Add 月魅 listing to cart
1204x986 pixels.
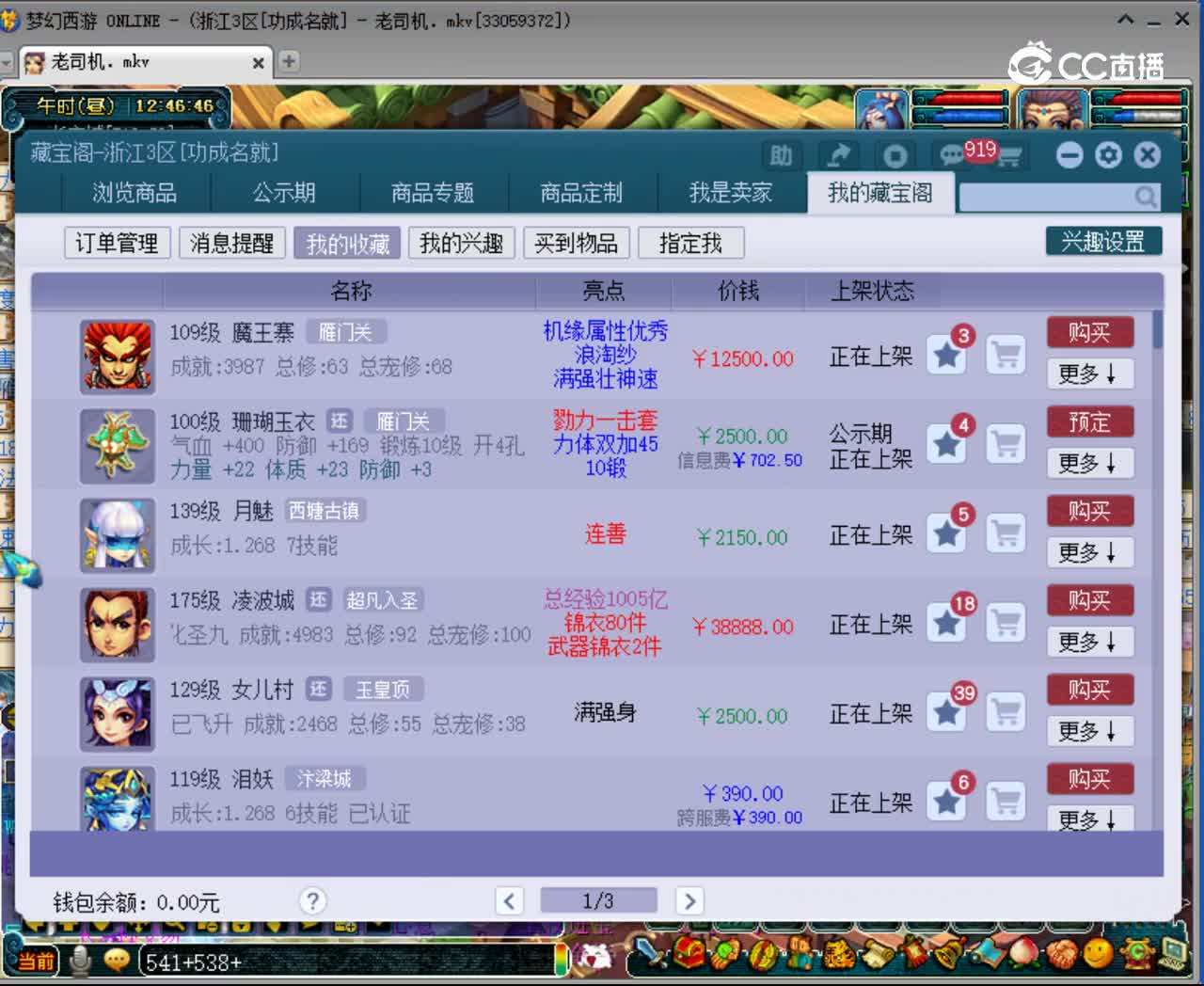1006,533
